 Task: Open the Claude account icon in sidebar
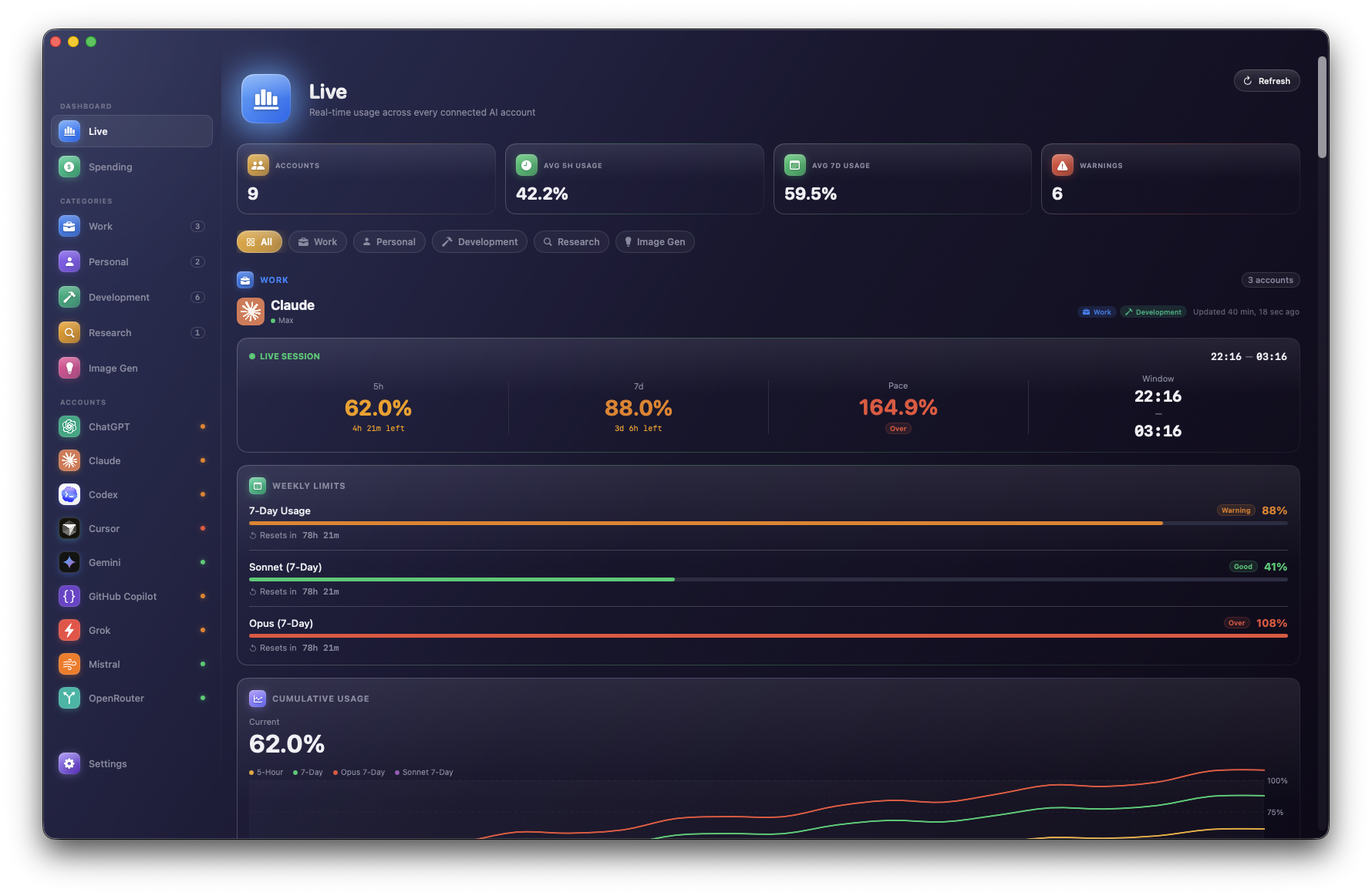pos(69,460)
